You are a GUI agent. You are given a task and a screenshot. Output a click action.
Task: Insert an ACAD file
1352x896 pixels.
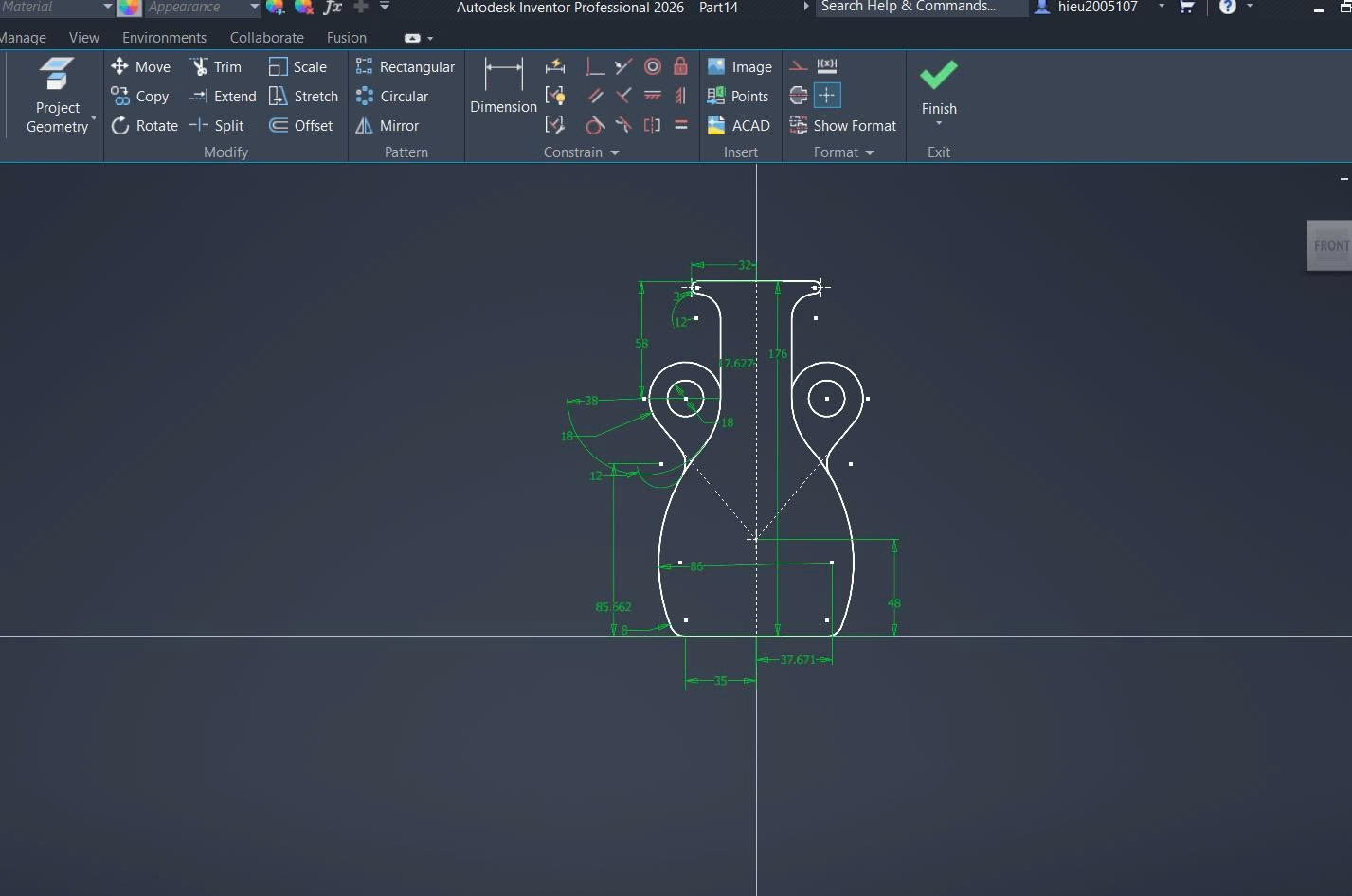coord(738,126)
